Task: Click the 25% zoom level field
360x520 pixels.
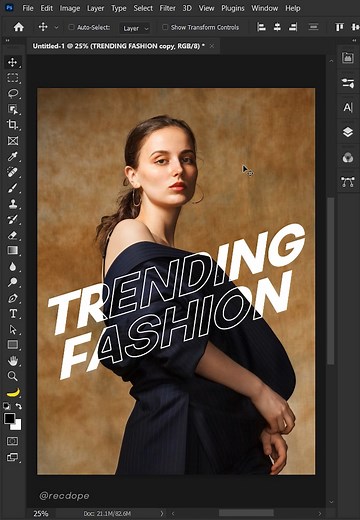Action: (41, 514)
